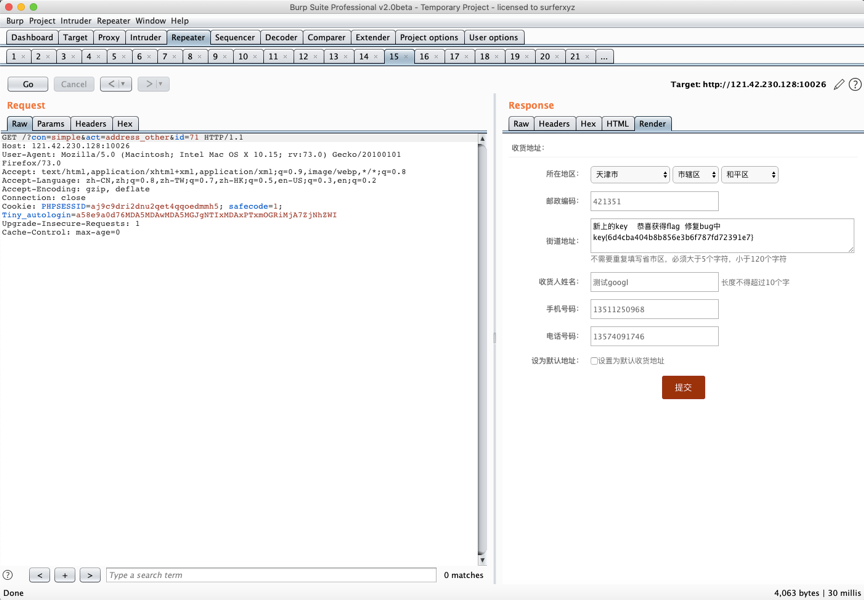Click the search help icon at bottom left
The height and width of the screenshot is (600, 864).
pyautogui.click(x=8, y=575)
